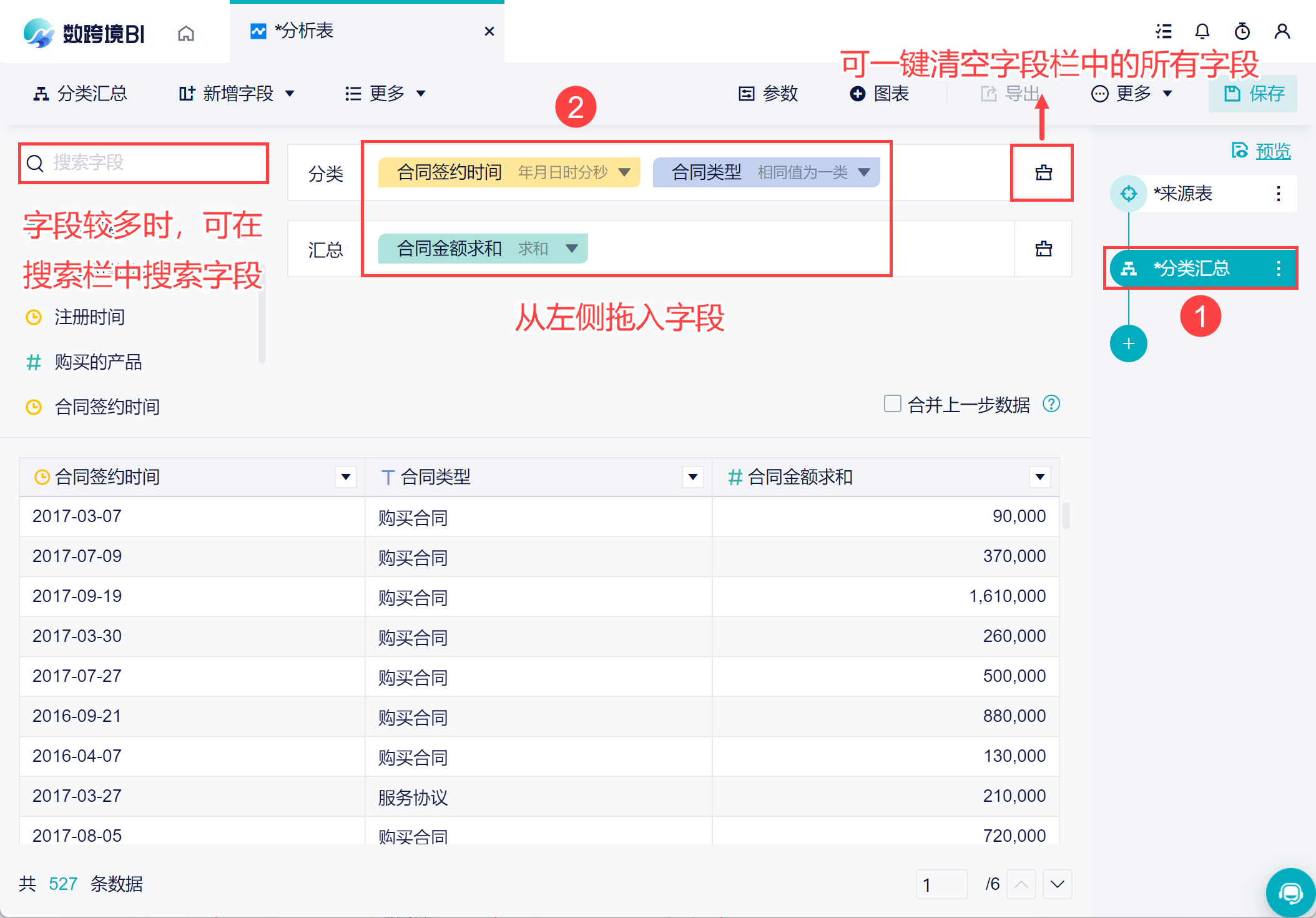
Task: Open the user profile icon
Action: [1282, 31]
